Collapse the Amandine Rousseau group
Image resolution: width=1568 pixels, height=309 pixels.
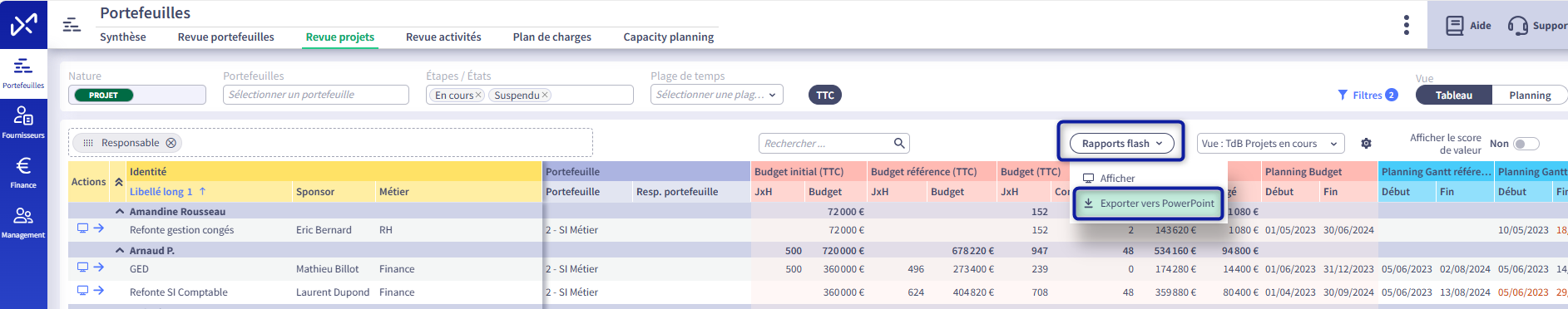pos(120,211)
